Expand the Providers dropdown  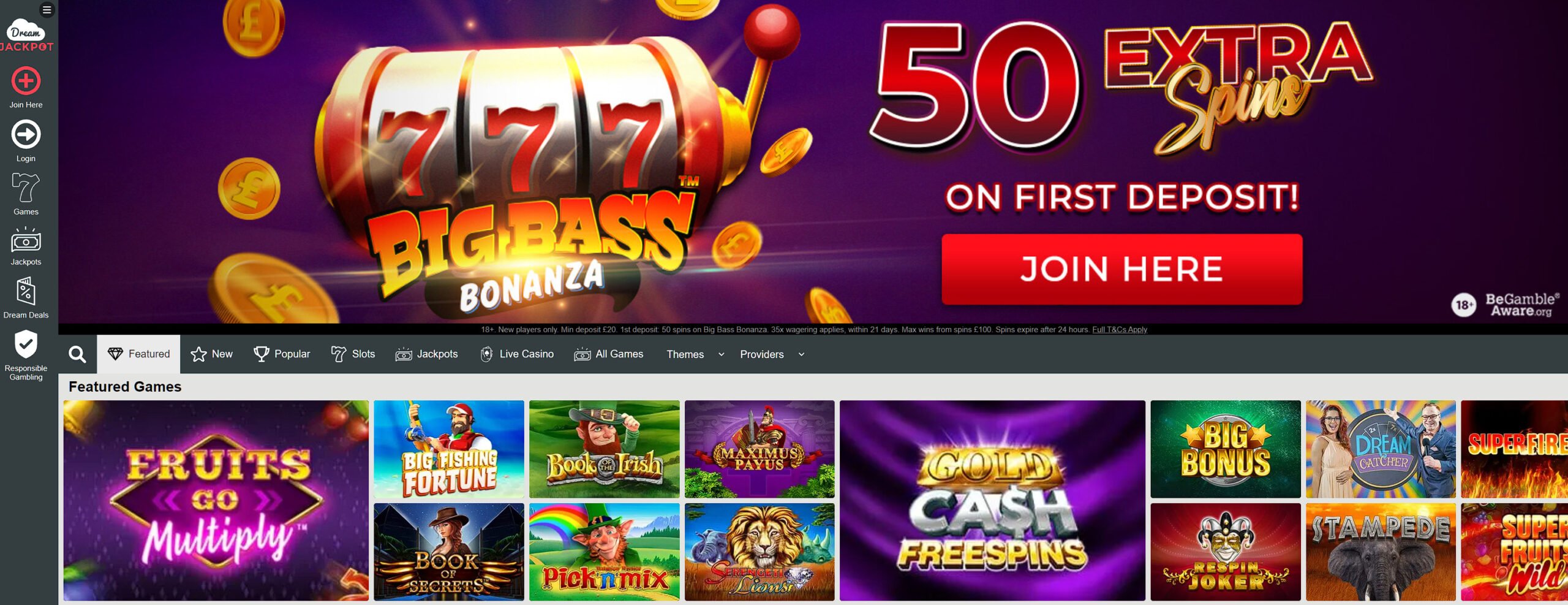pyautogui.click(x=772, y=354)
